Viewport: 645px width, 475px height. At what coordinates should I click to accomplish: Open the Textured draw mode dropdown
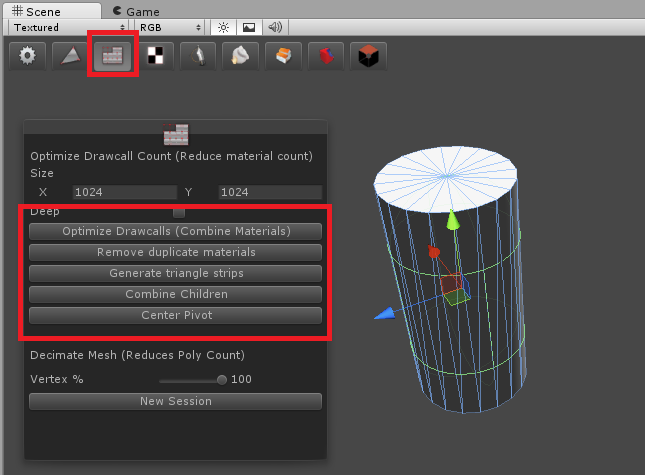(68, 28)
